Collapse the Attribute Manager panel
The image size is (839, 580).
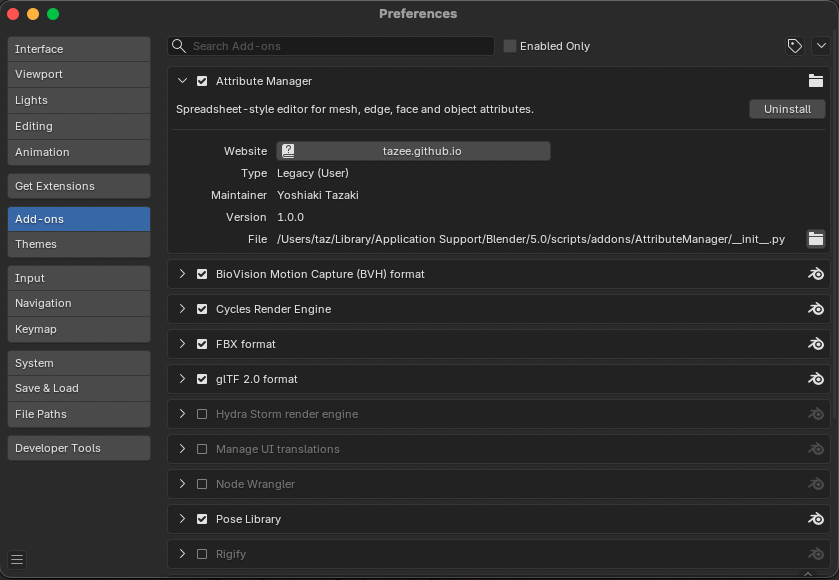pyautogui.click(x=182, y=81)
